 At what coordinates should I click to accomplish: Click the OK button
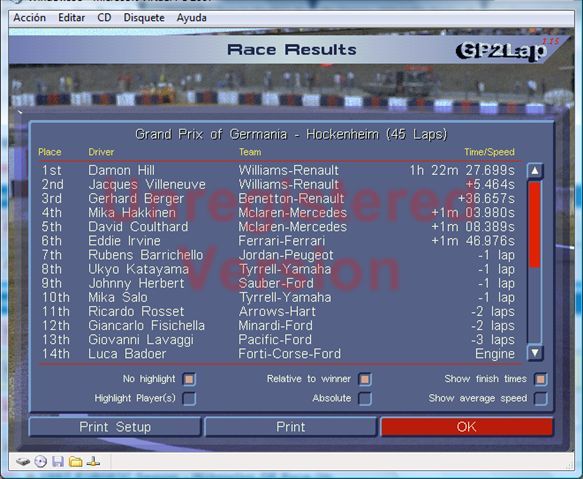click(467, 427)
